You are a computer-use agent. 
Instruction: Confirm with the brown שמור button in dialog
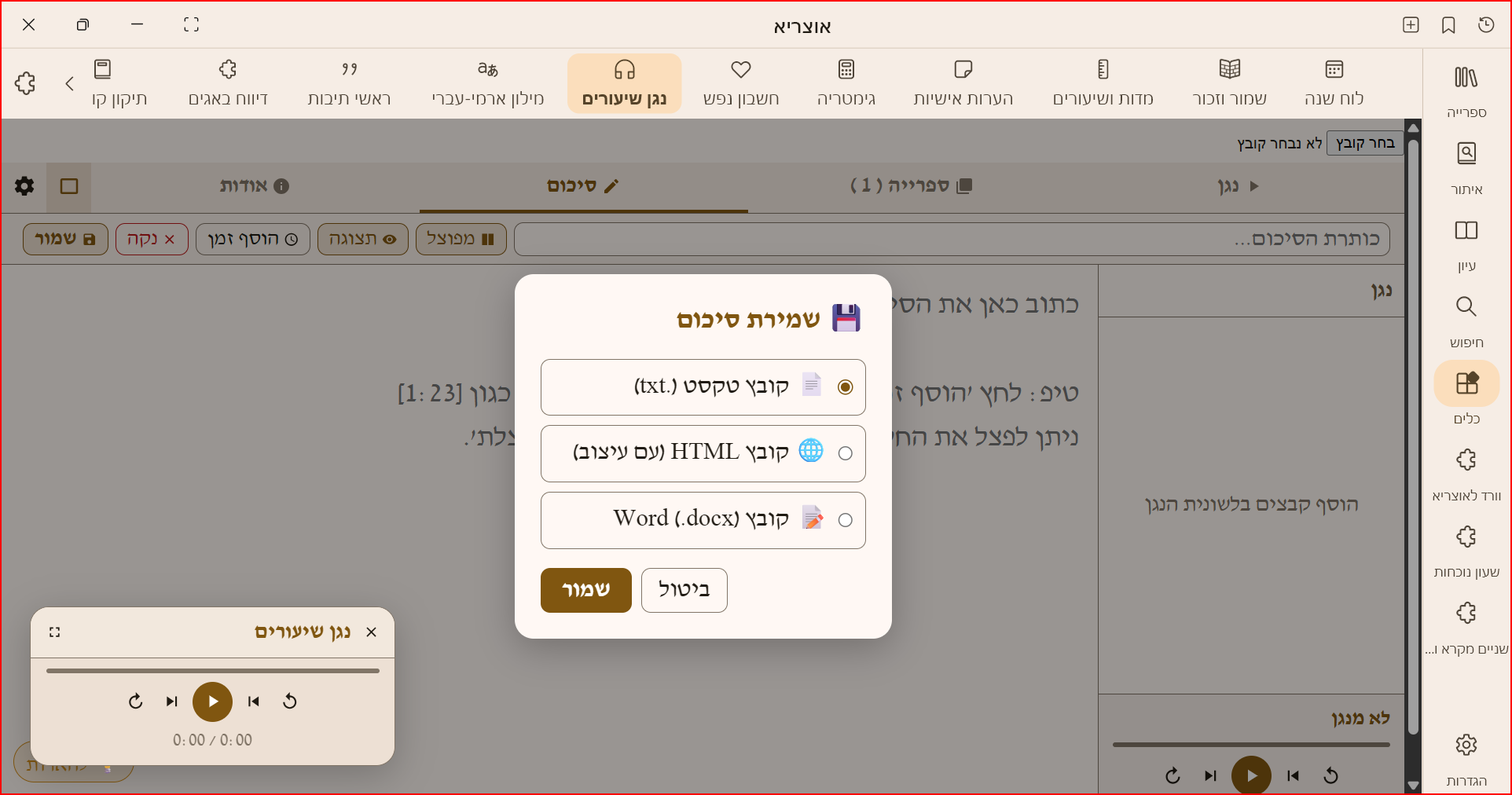click(x=586, y=590)
